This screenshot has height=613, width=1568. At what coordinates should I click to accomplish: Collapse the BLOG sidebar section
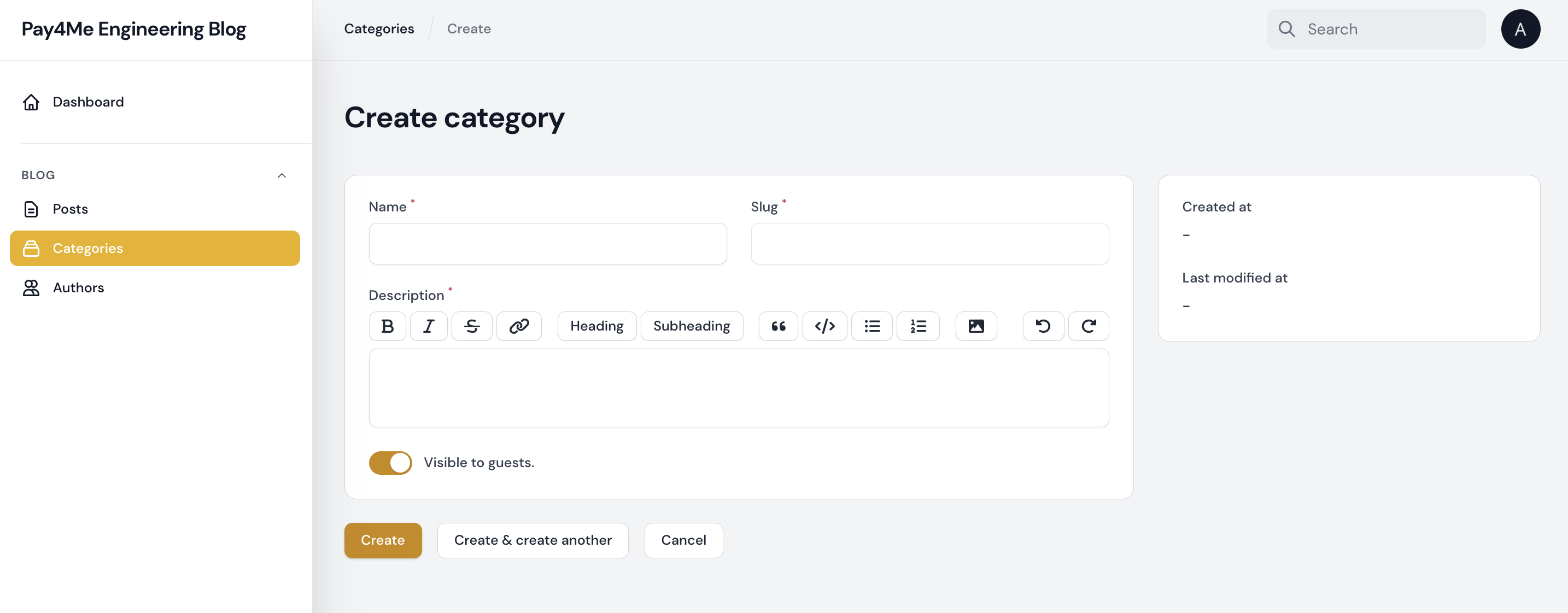(281, 175)
